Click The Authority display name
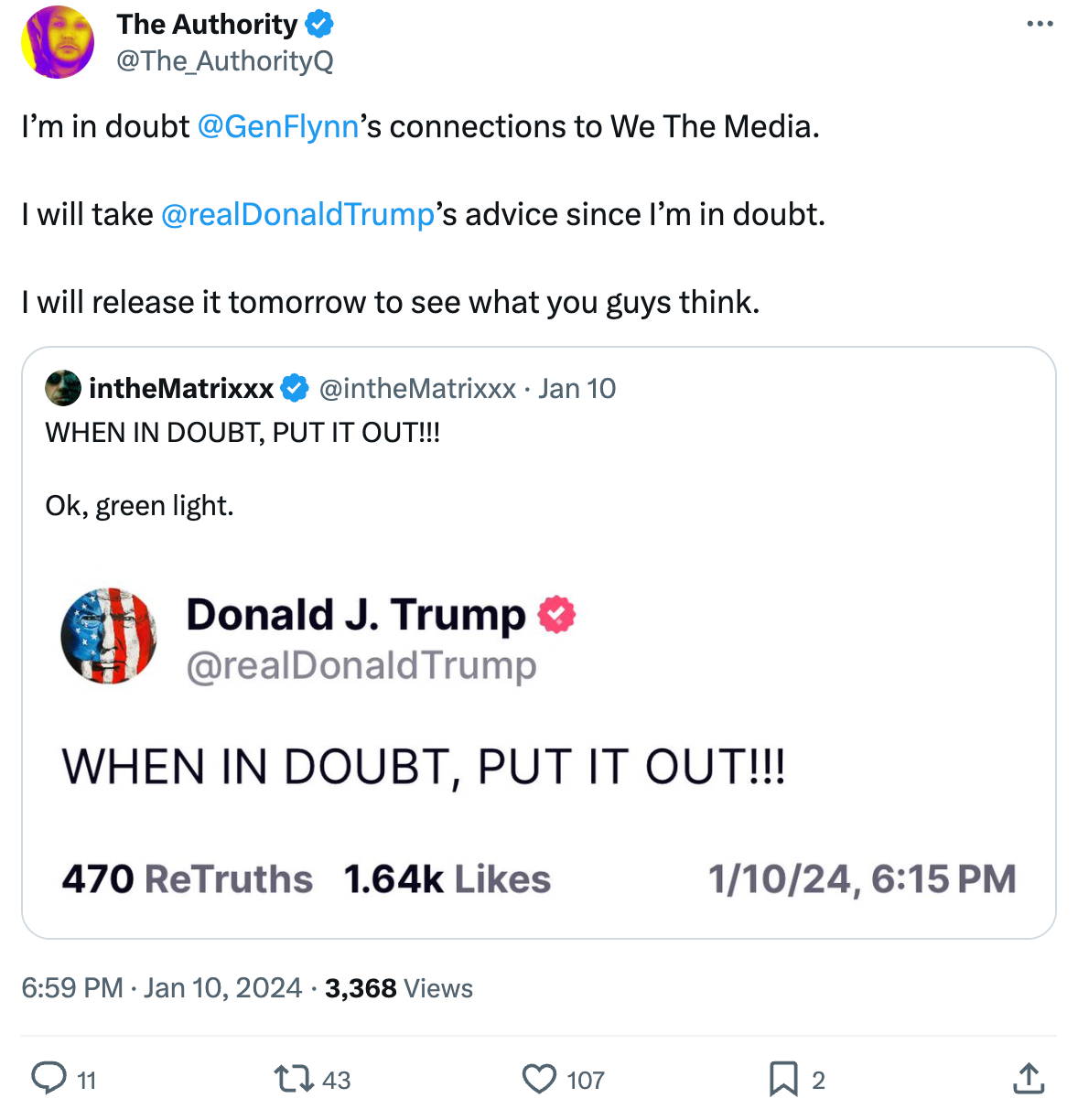 tap(207, 25)
